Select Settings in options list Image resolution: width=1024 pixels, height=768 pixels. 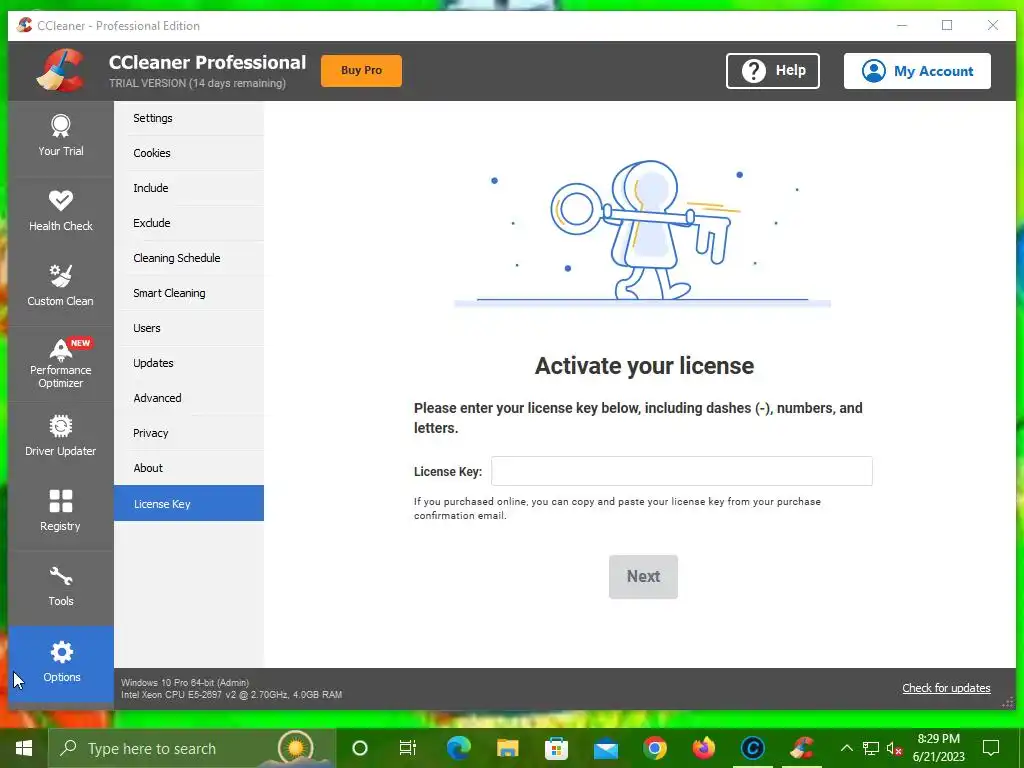point(189,118)
